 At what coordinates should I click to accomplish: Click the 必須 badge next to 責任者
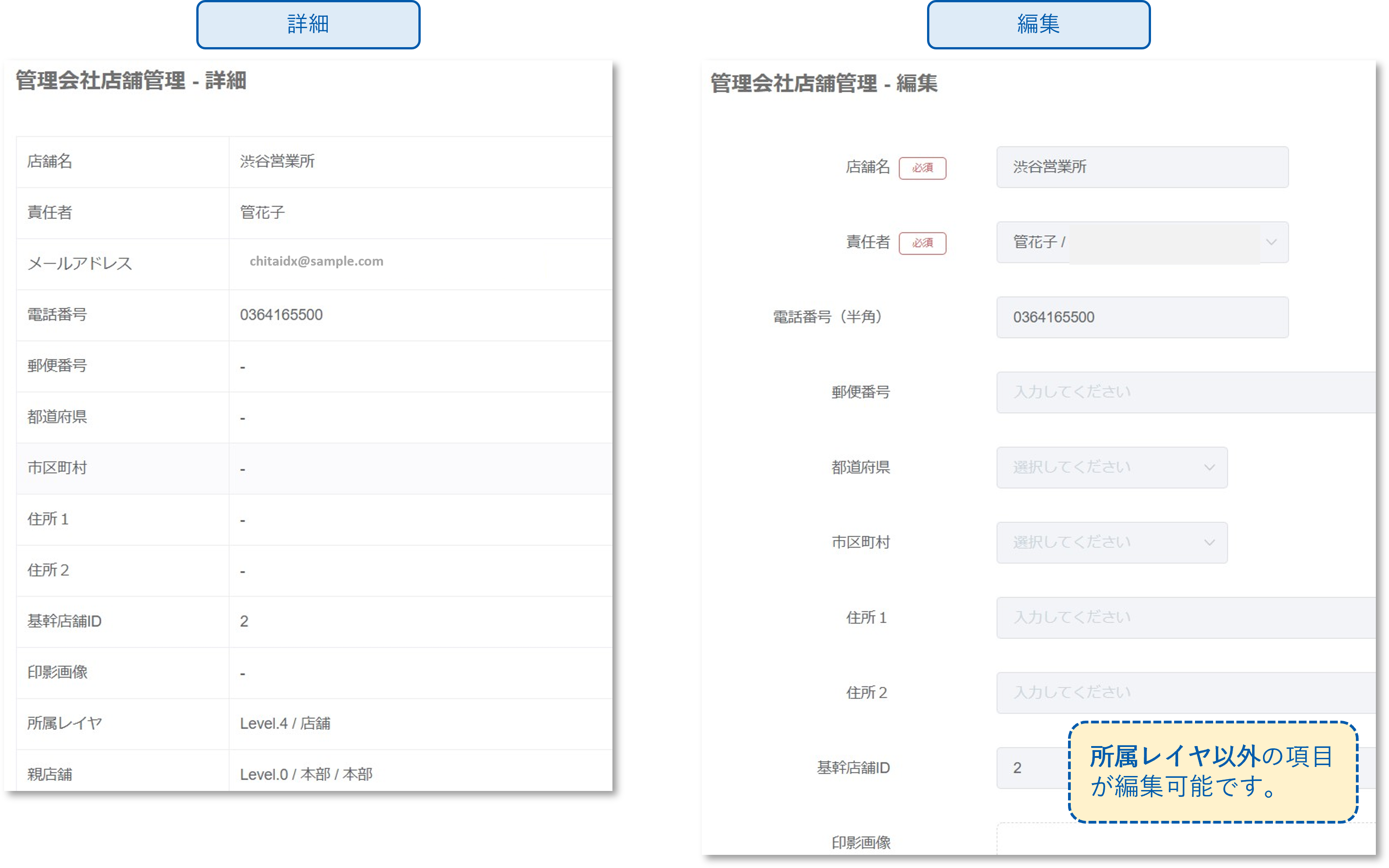(922, 243)
